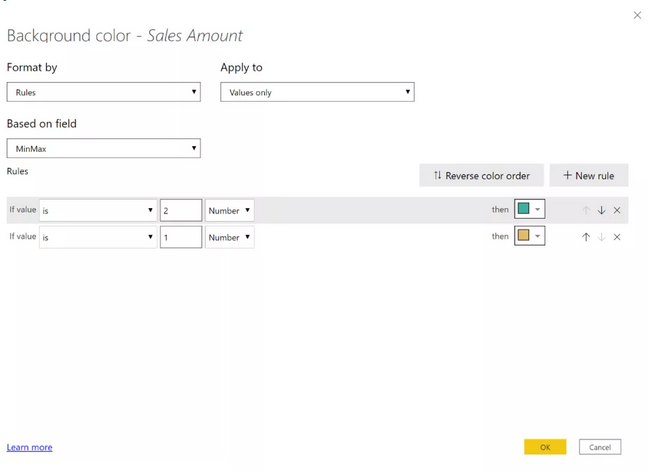Open the second rule's Number type dropdown
This screenshot has height=471, width=655.
pyautogui.click(x=229, y=237)
